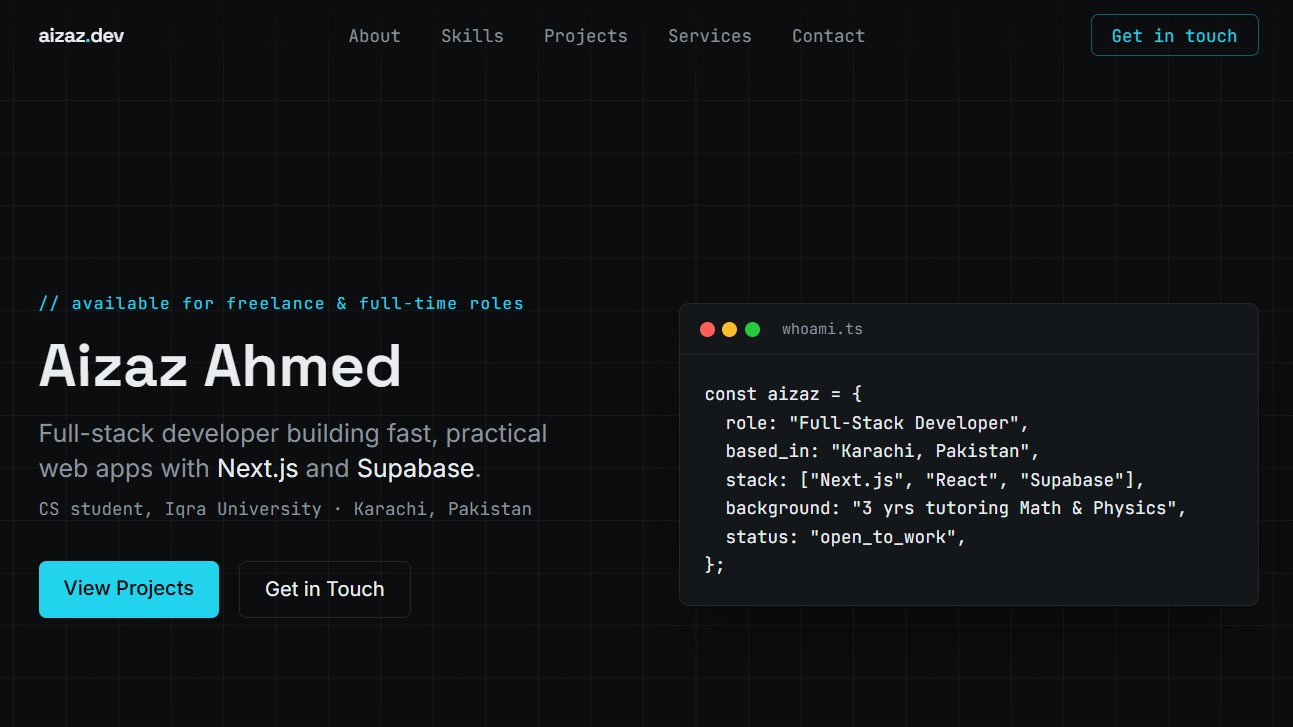
Task: Navigate to Projects in the navbar
Action: click(x=586, y=36)
